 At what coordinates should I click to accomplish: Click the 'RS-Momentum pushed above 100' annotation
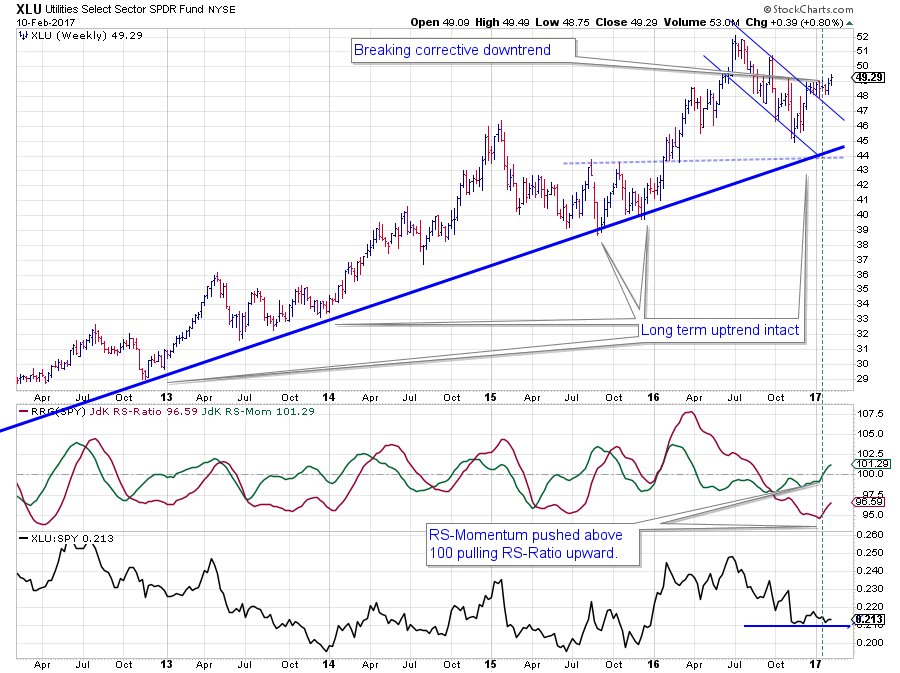(x=532, y=544)
